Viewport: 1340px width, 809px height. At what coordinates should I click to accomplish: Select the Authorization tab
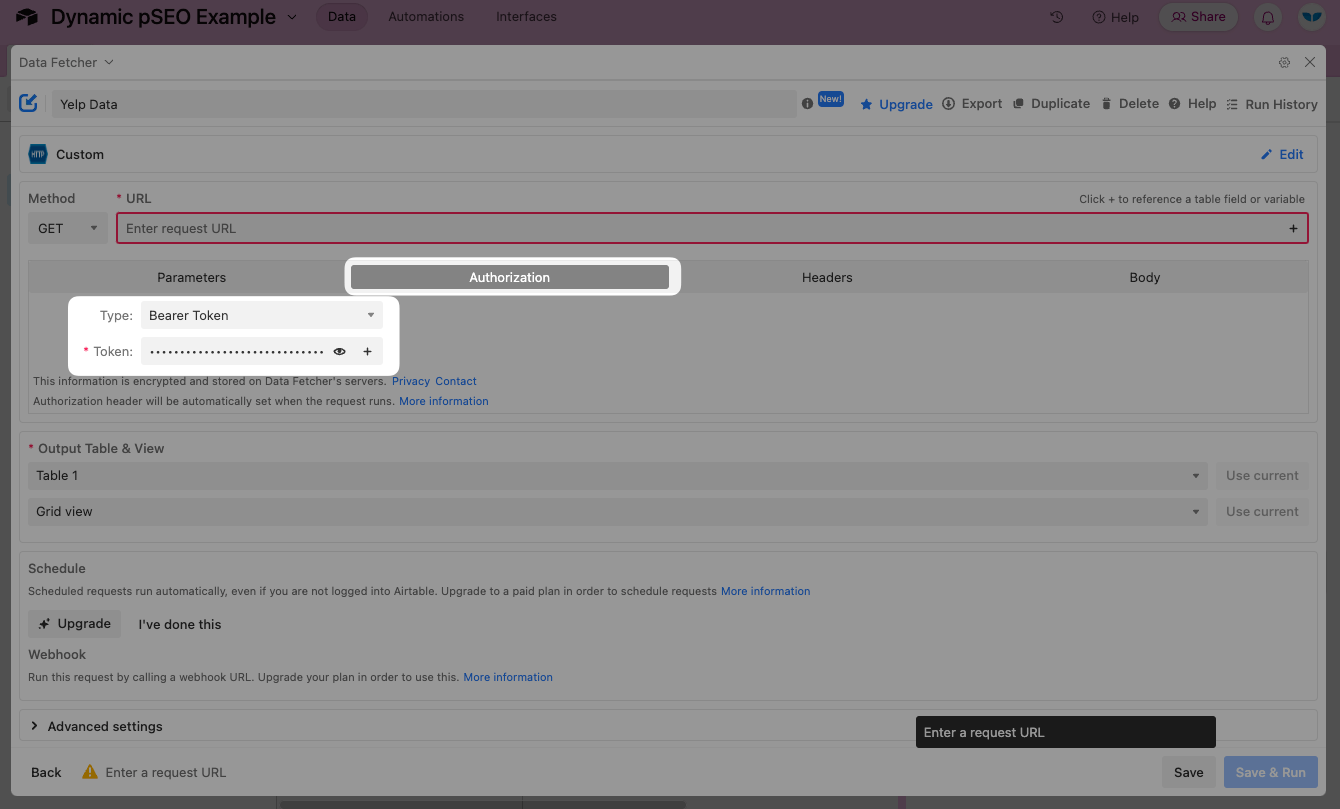[510, 277]
